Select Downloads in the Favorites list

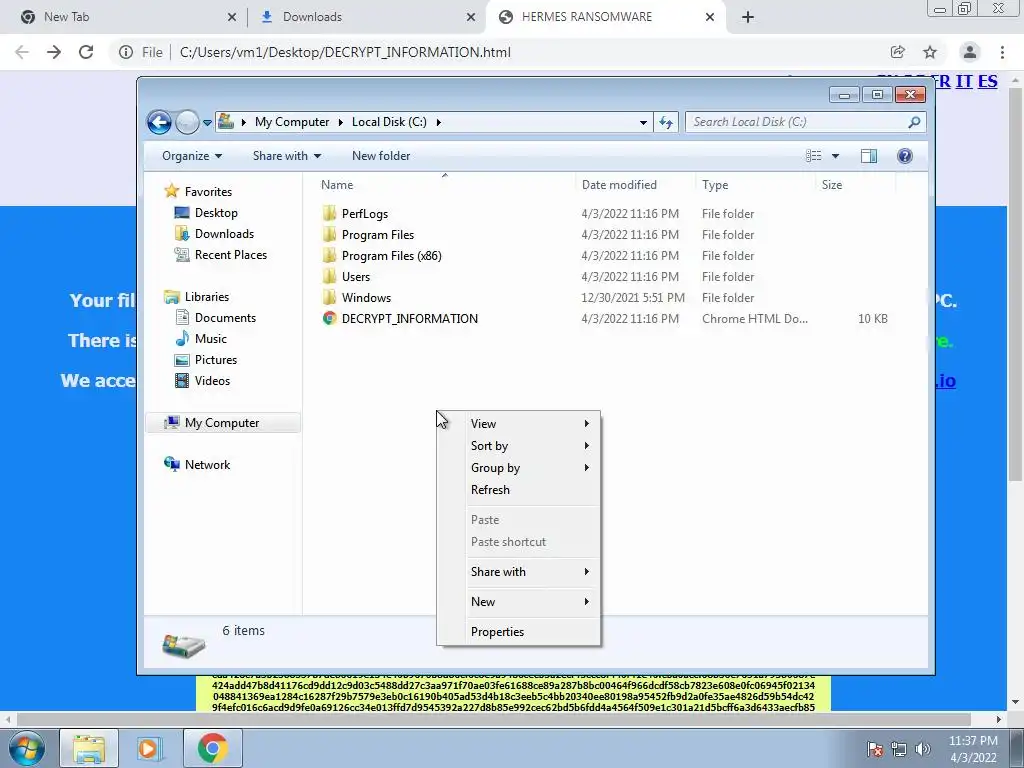pyautogui.click(x=224, y=234)
